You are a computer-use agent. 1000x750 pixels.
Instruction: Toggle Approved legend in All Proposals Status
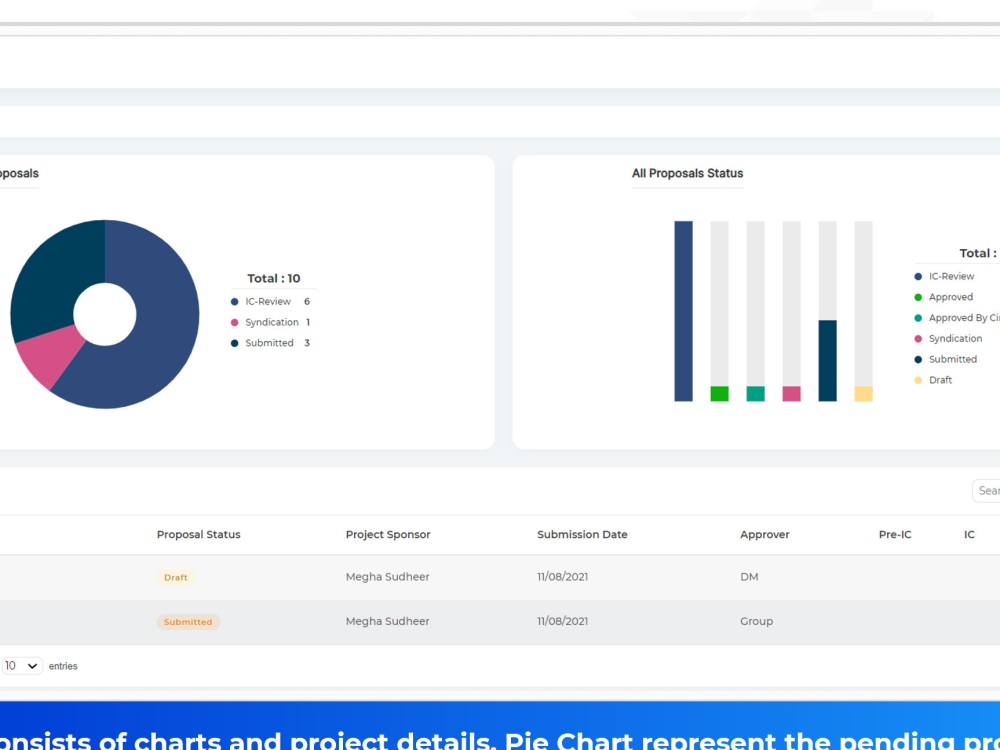point(944,297)
